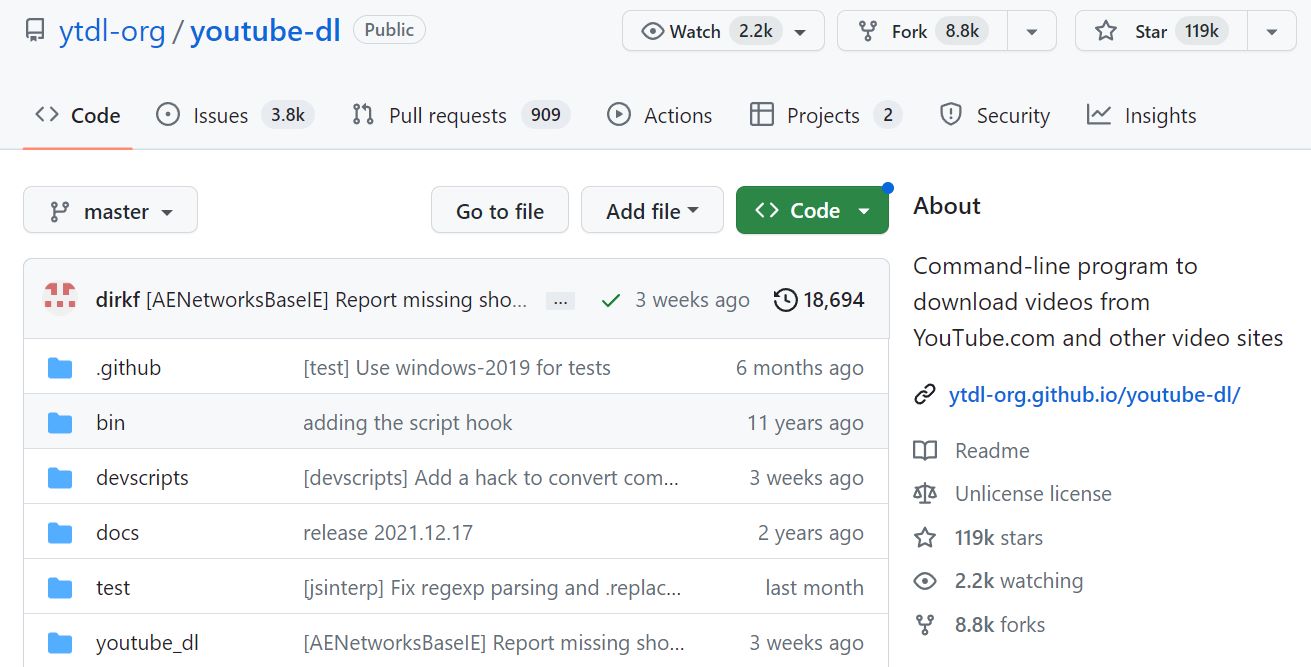1311x667 pixels.
Task: Open the youtube_dl folder
Action: [x=147, y=643]
